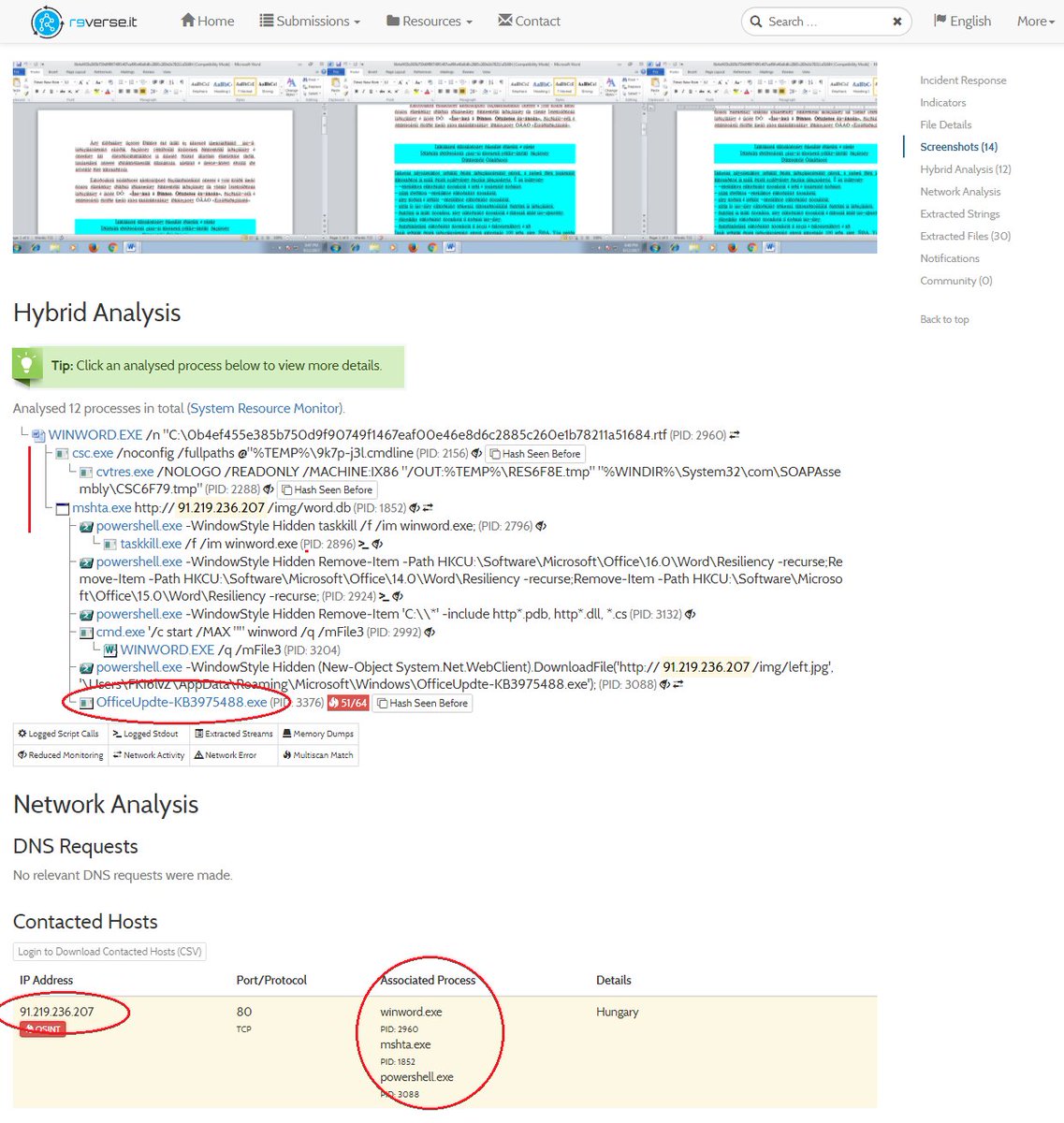The width and height of the screenshot is (1064, 1123).
Task: Click Network Activity legend item
Action: point(148,755)
